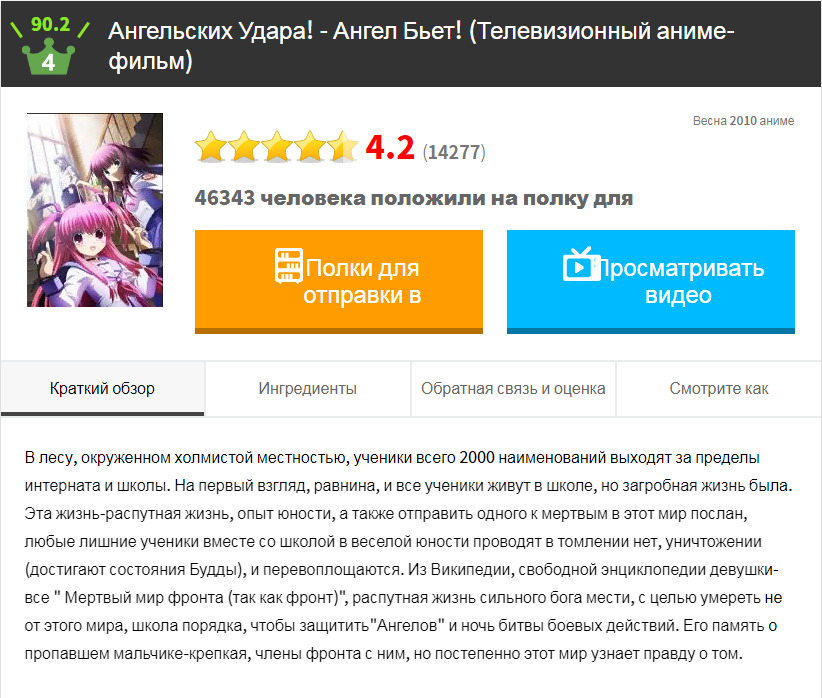Switch to the Смотрите как tab
Screen dimensions: 822x698
point(719,389)
